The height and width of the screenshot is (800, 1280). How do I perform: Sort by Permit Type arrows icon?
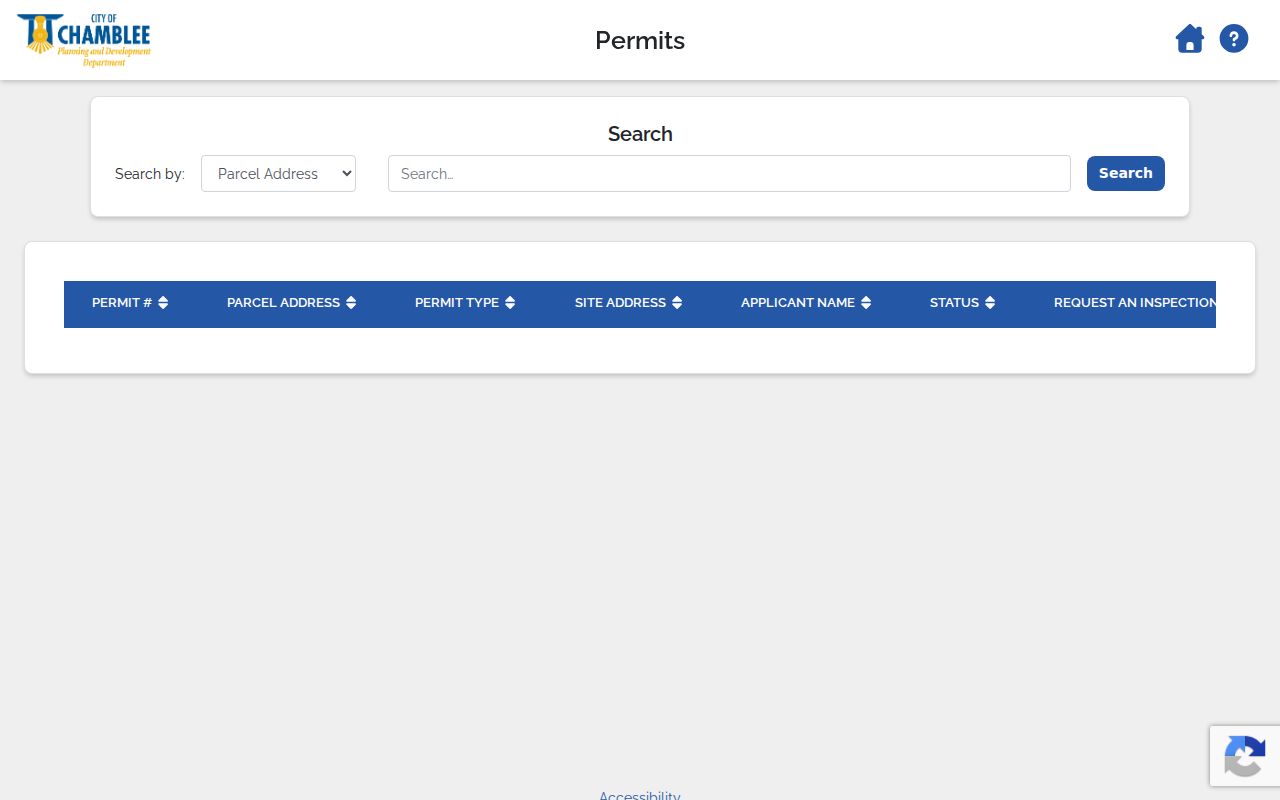[510, 303]
